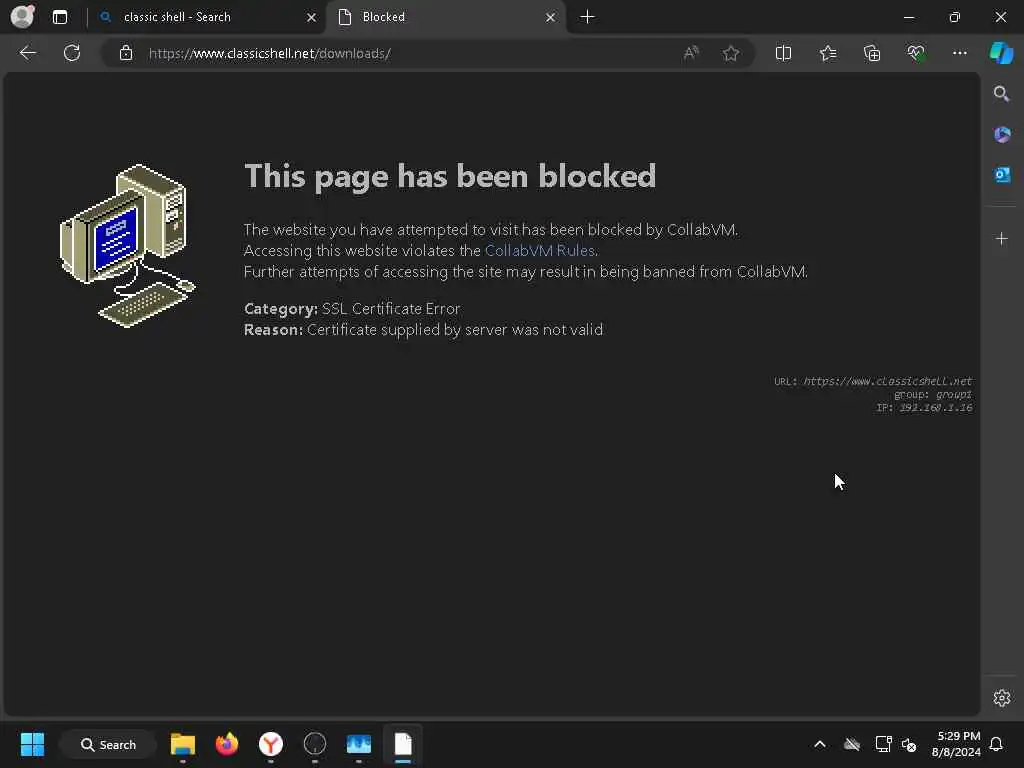Open Microsoft 365 sidebar app

click(1002, 135)
